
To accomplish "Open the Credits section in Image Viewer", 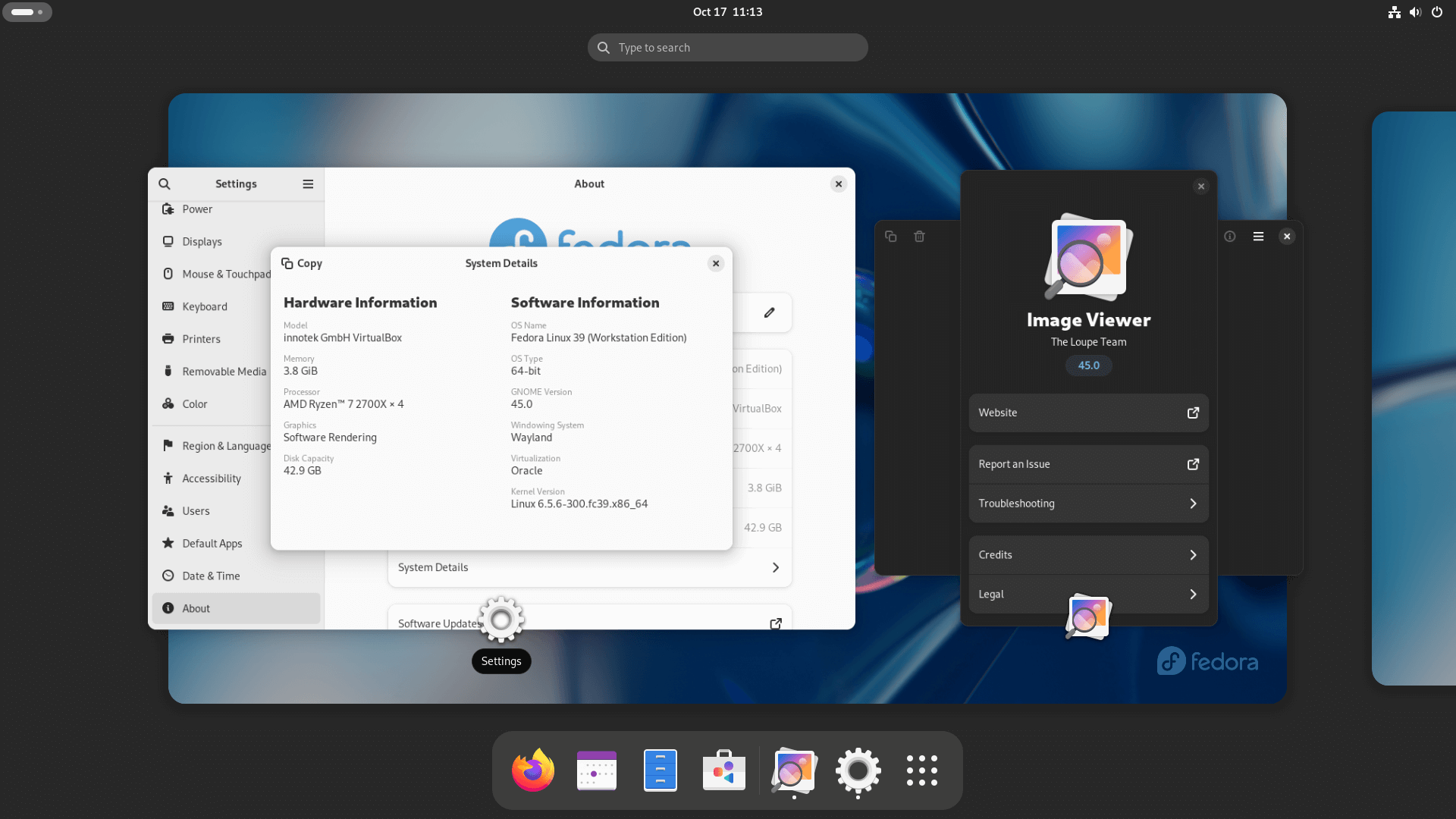I will click(x=1088, y=554).
